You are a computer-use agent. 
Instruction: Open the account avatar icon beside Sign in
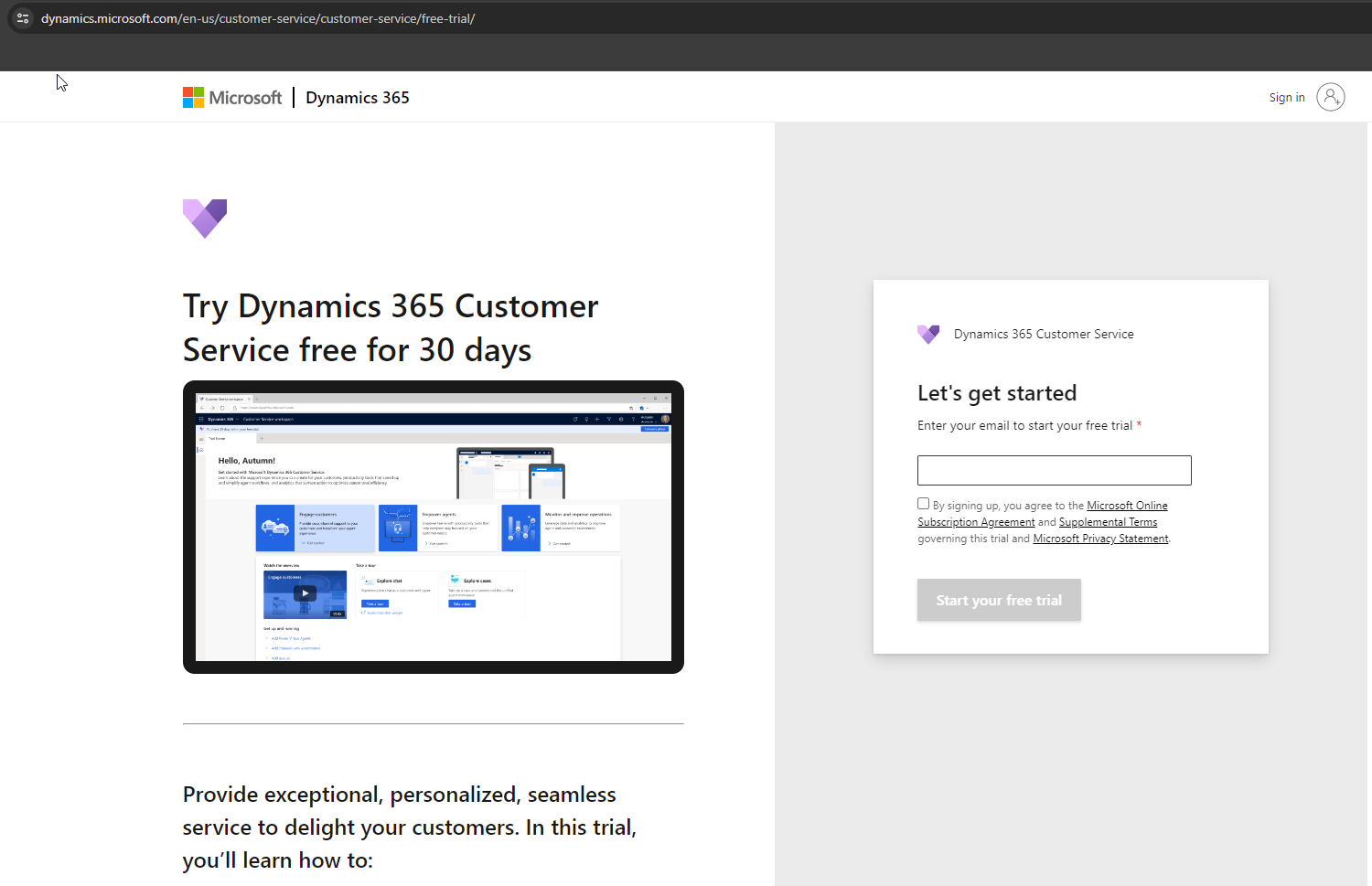[x=1330, y=97]
